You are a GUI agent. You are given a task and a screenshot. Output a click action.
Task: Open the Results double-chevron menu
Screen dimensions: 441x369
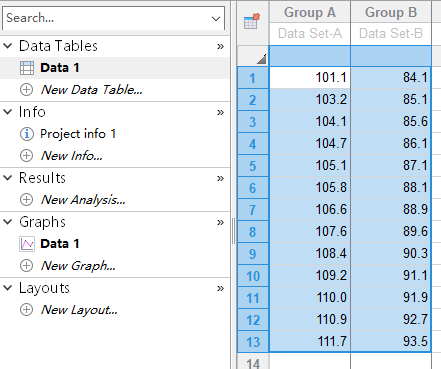tap(220, 178)
